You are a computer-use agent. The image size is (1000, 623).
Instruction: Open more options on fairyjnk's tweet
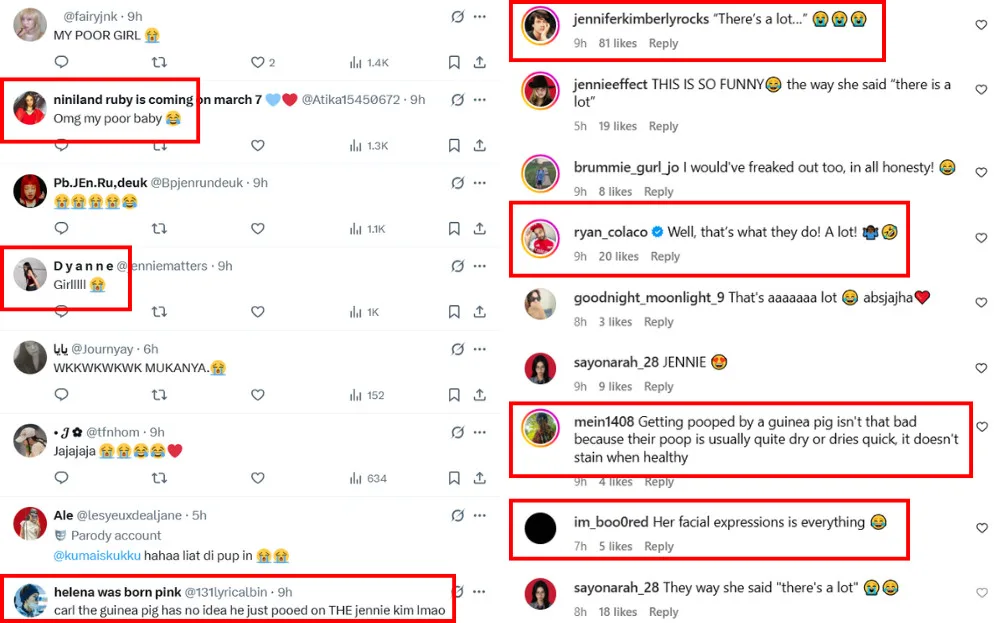coord(480,17)
